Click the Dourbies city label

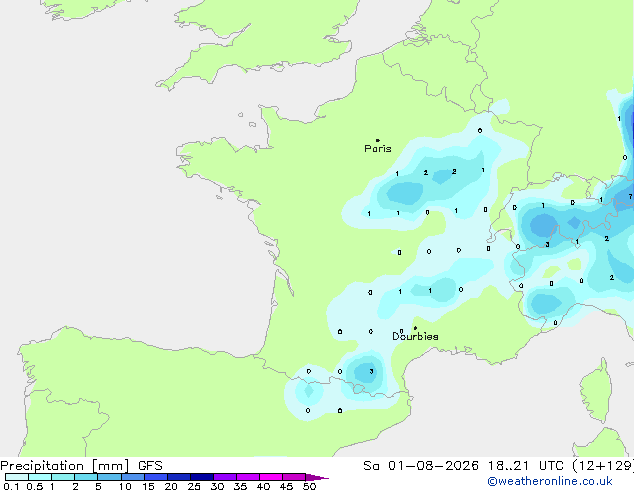tap(415, 336)
